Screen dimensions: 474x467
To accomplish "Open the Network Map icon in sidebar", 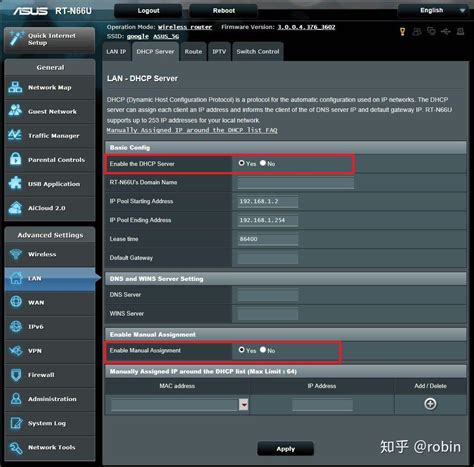I will pos(15,87).
